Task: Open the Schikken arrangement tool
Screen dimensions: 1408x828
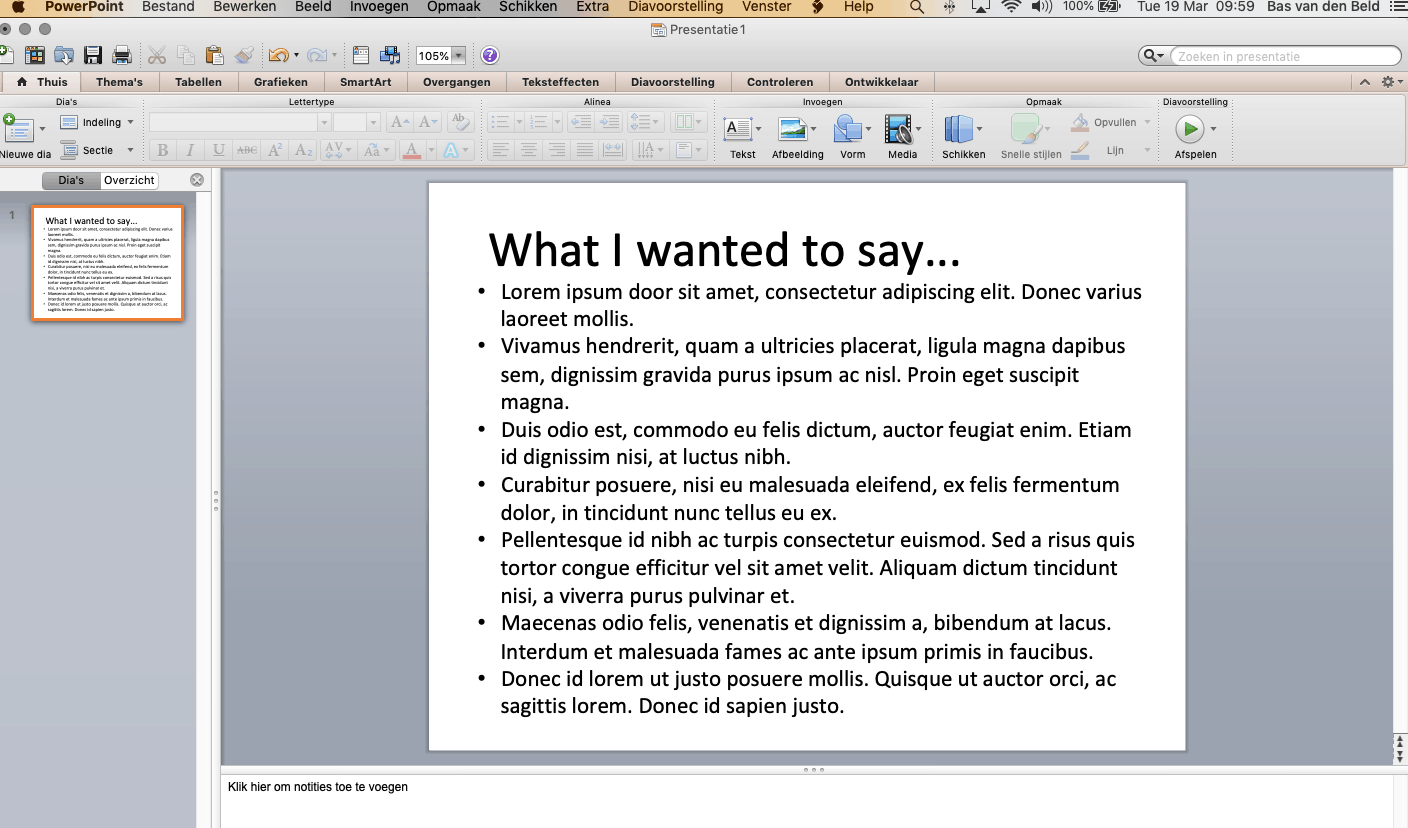Action: pyautogui.click(x=962, y=130)
